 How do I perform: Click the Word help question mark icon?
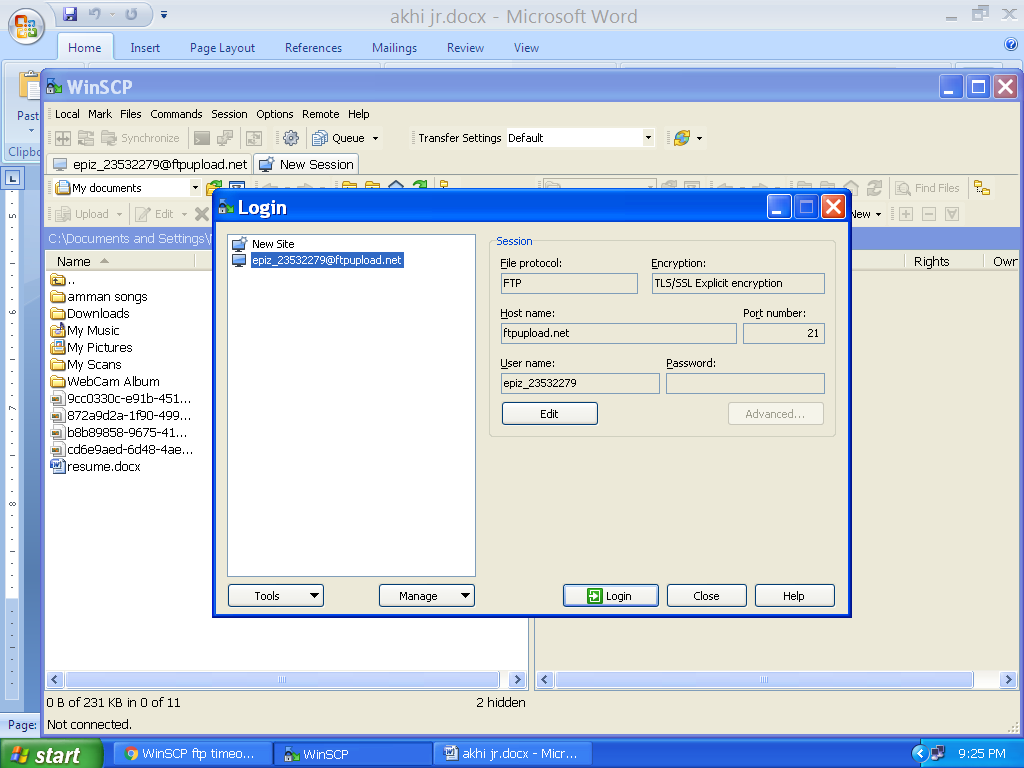[1010, 44]
